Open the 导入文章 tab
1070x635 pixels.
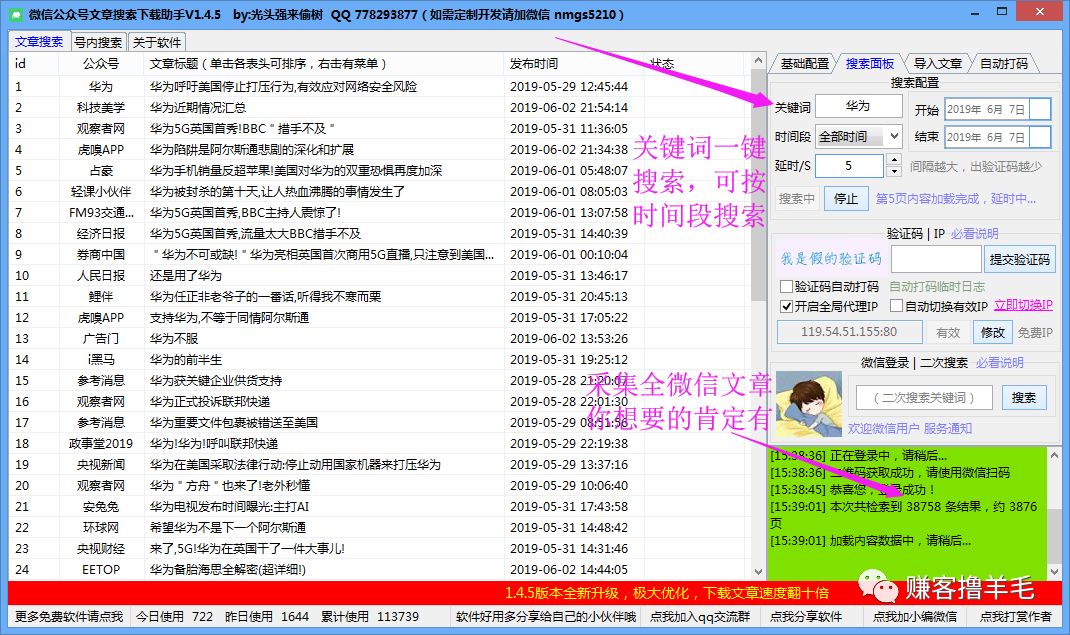click(938, 63)
